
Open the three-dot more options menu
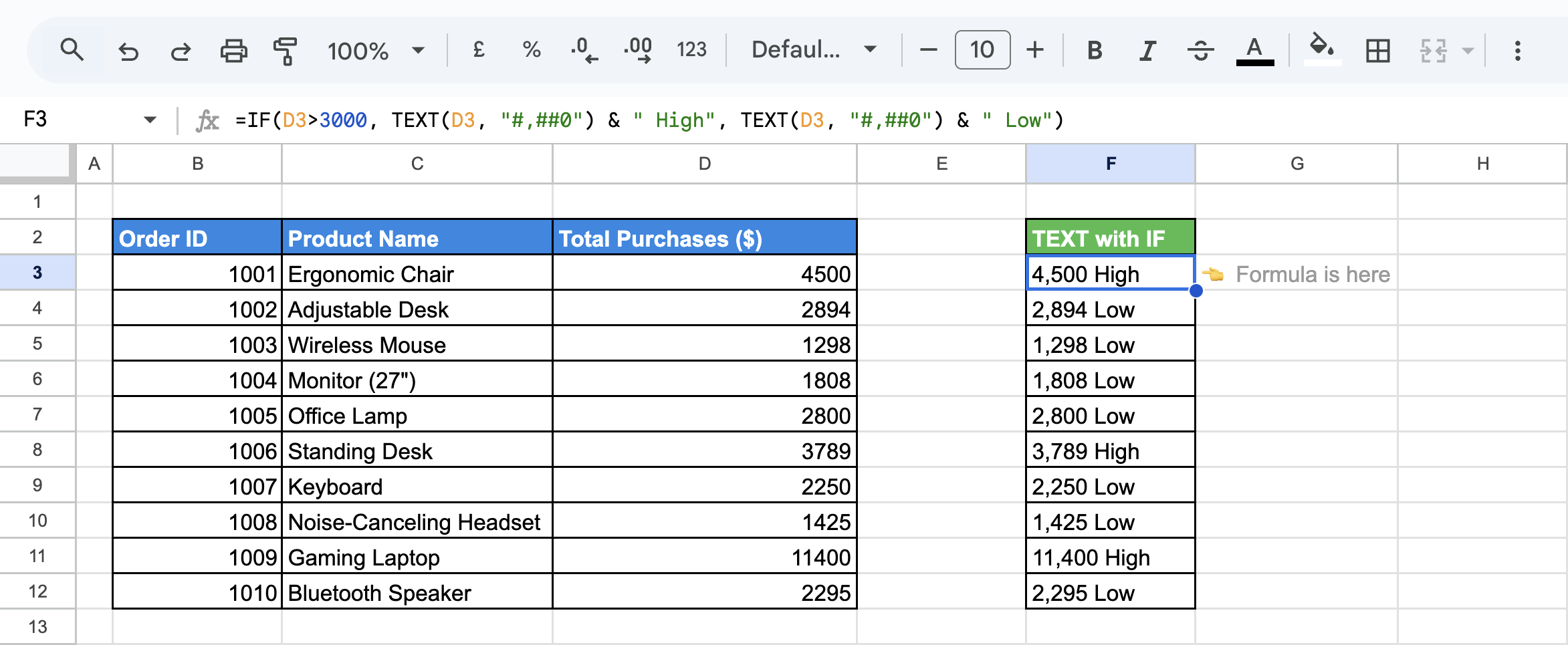1517,51
